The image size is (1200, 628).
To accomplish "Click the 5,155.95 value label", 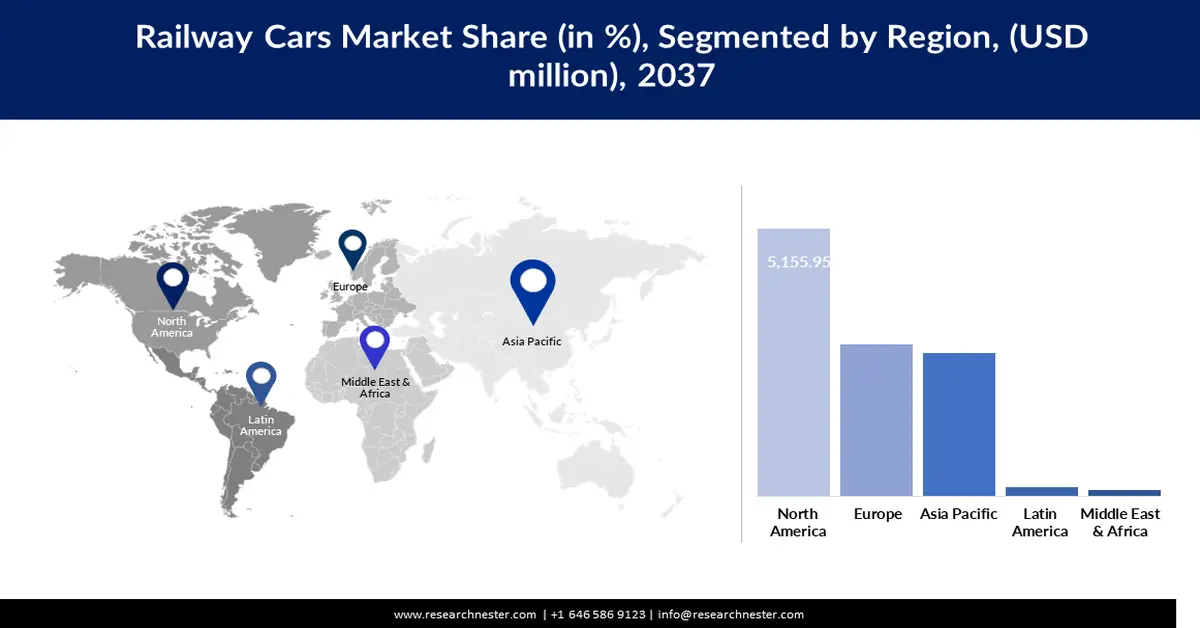I will click(799, 262).
